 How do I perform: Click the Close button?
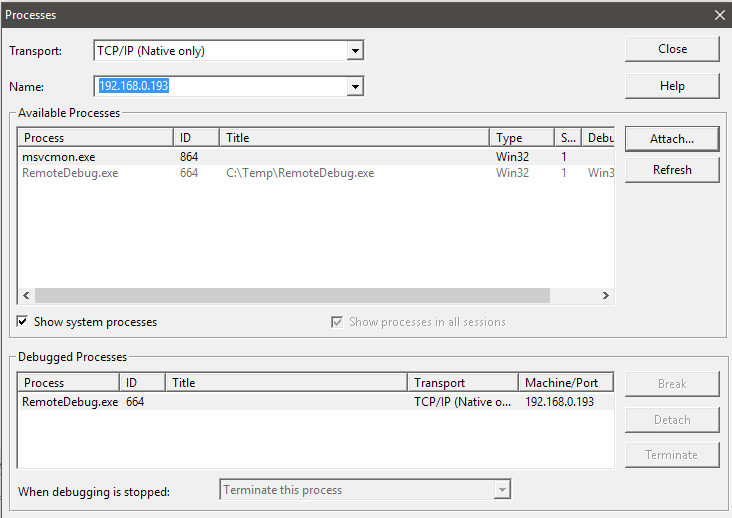pos(672,49)
